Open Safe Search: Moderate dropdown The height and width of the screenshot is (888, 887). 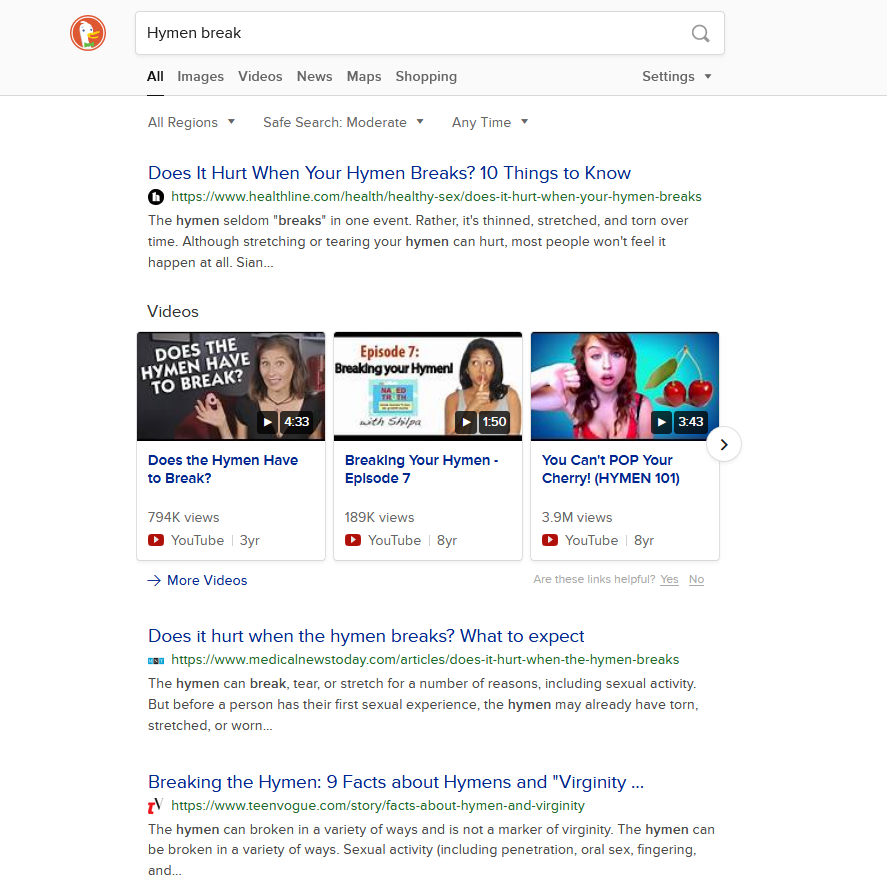point(343,122)
